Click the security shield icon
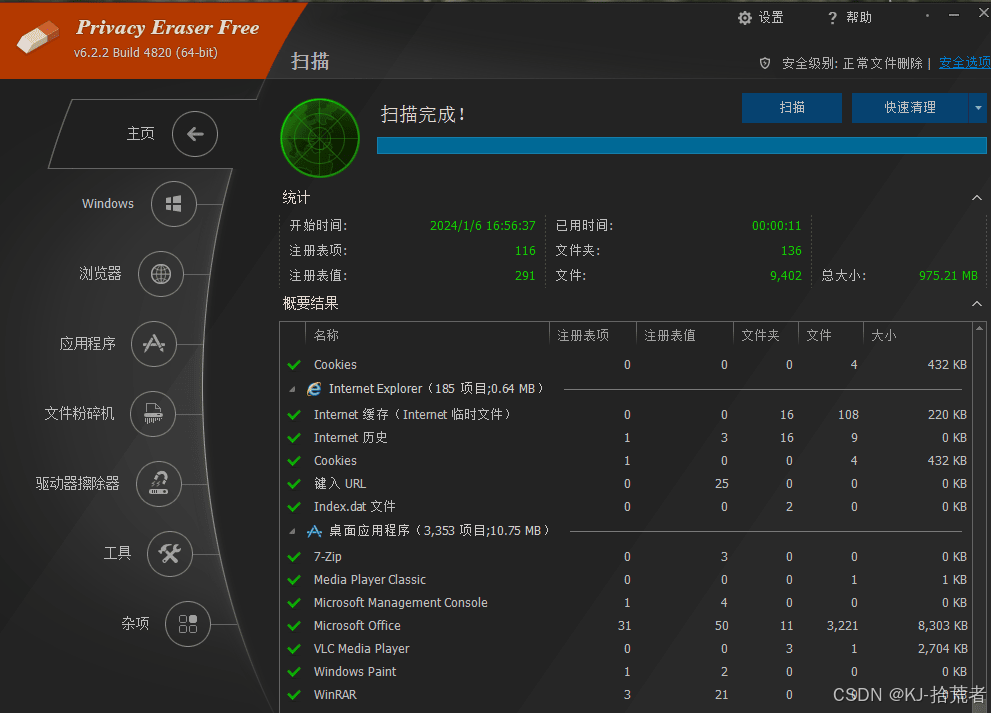The image size is (991, 713). (765, 63)
